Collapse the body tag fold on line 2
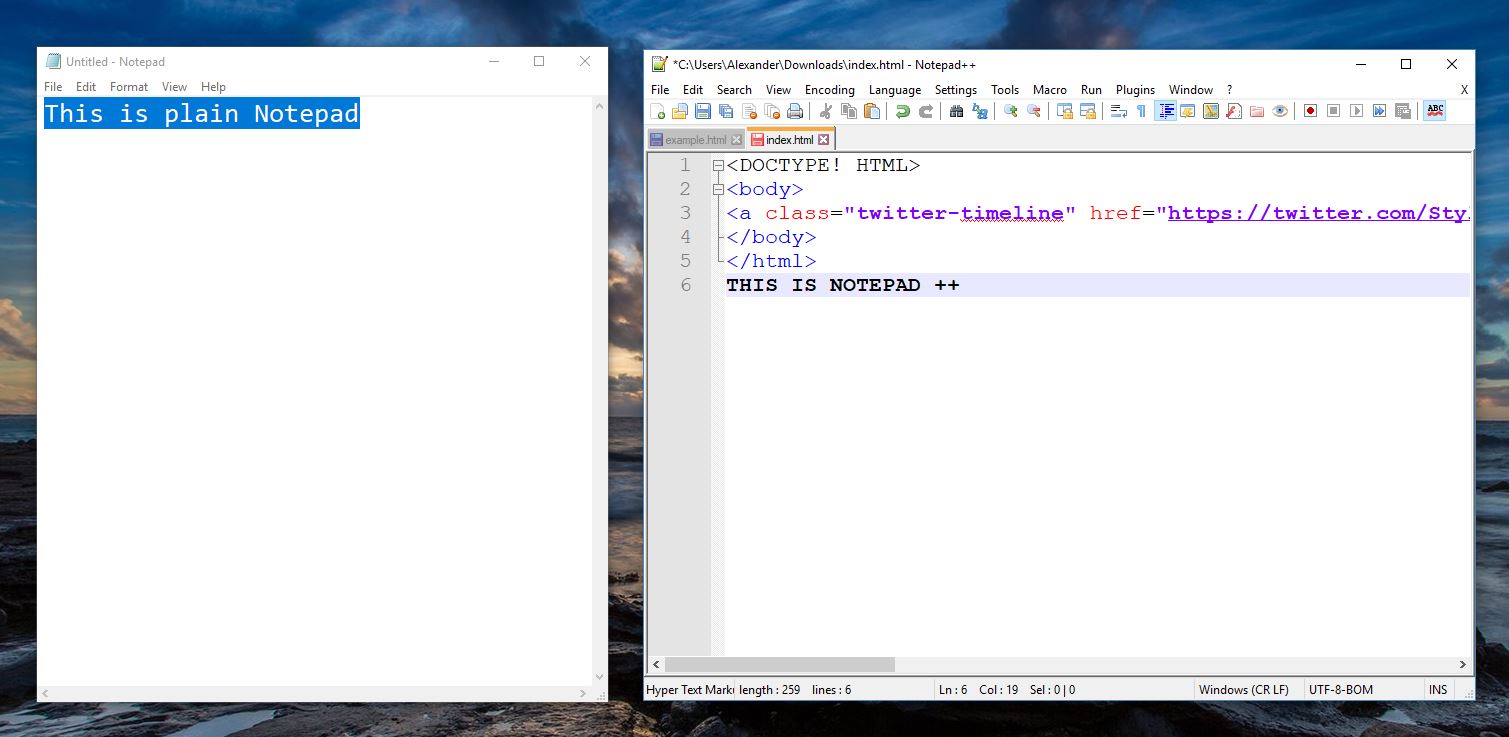 tap(718, 190)
